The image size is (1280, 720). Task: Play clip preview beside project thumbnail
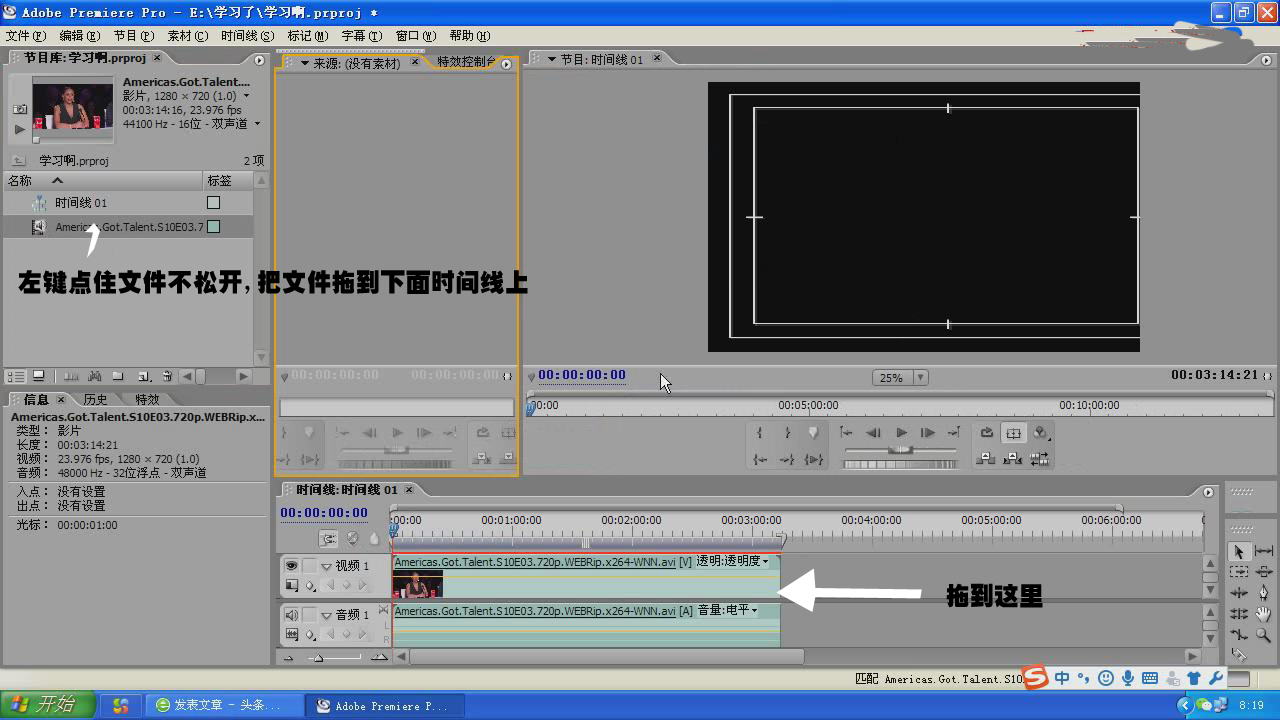19,129
